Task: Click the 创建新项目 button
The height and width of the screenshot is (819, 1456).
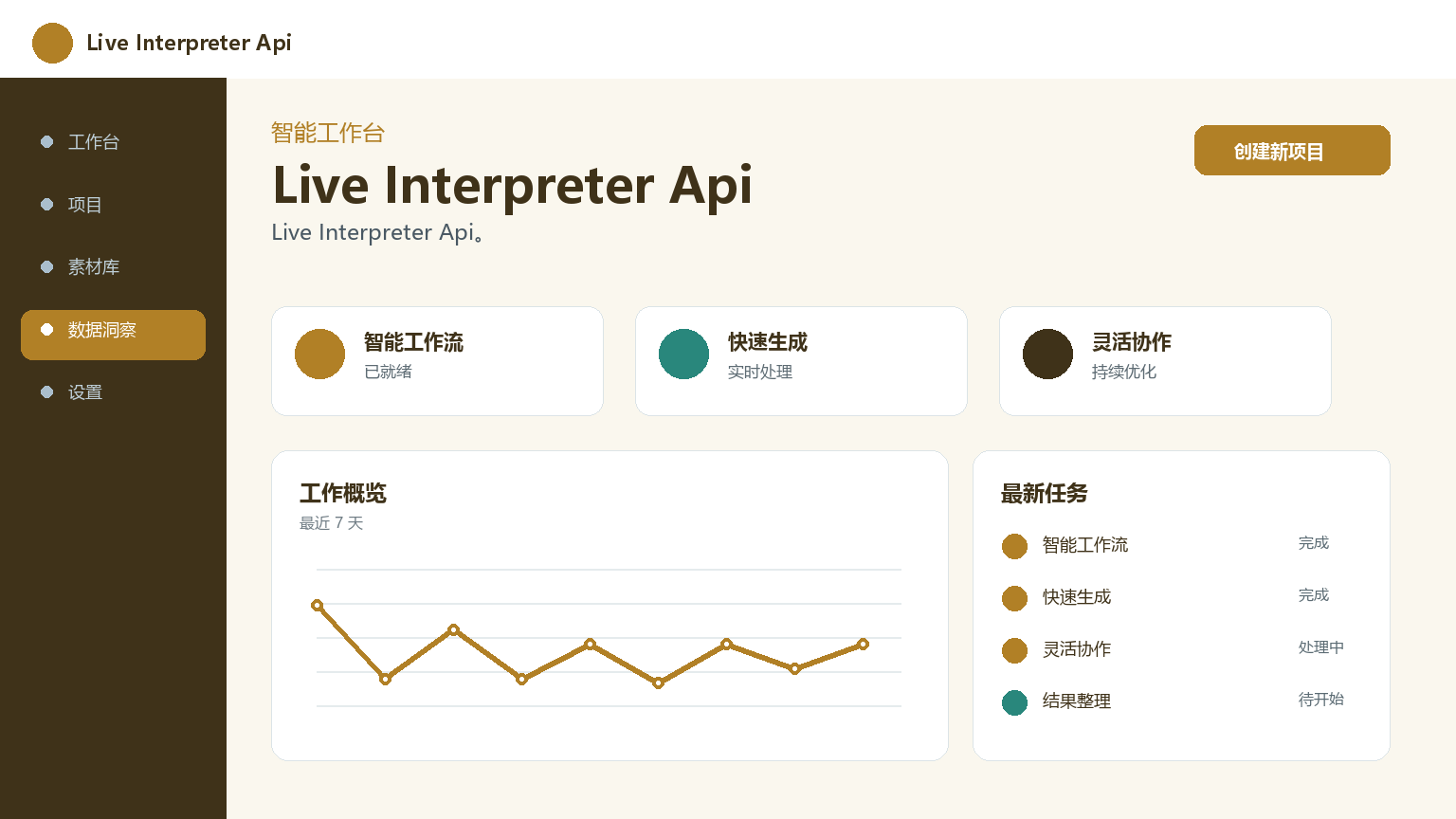Action: point(1292,151)
